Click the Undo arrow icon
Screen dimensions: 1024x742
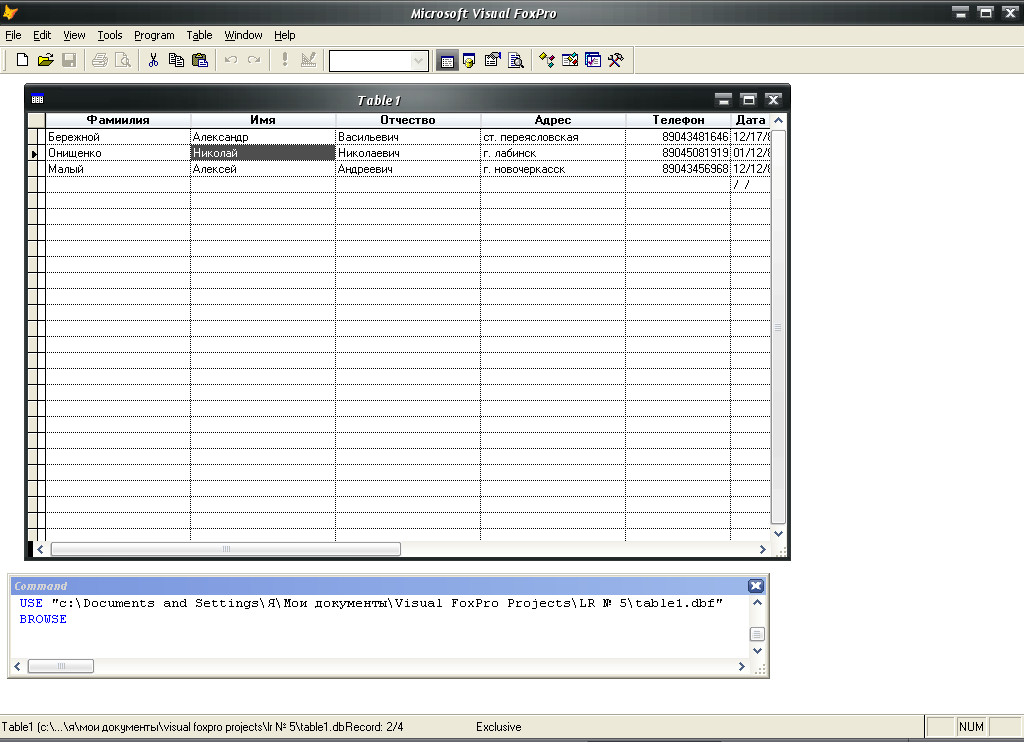click(231, 60)
